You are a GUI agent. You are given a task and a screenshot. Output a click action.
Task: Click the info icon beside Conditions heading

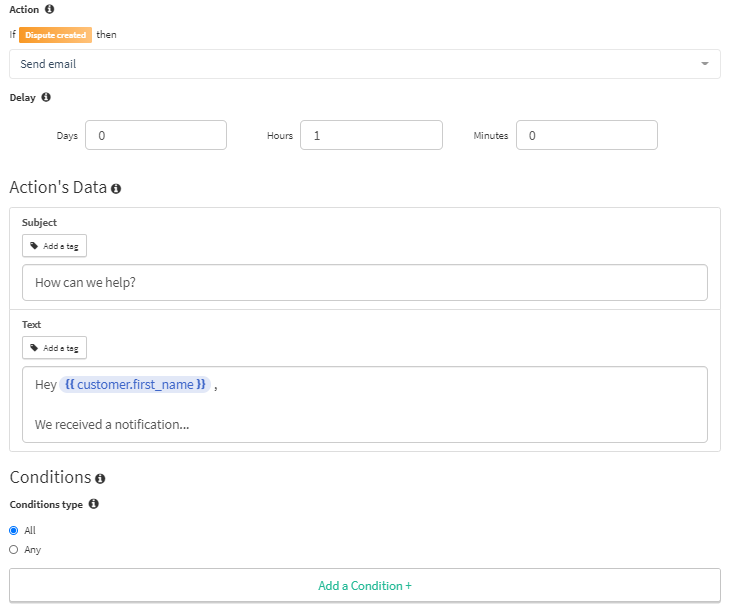pyautogui.click(x=100, y=478)
